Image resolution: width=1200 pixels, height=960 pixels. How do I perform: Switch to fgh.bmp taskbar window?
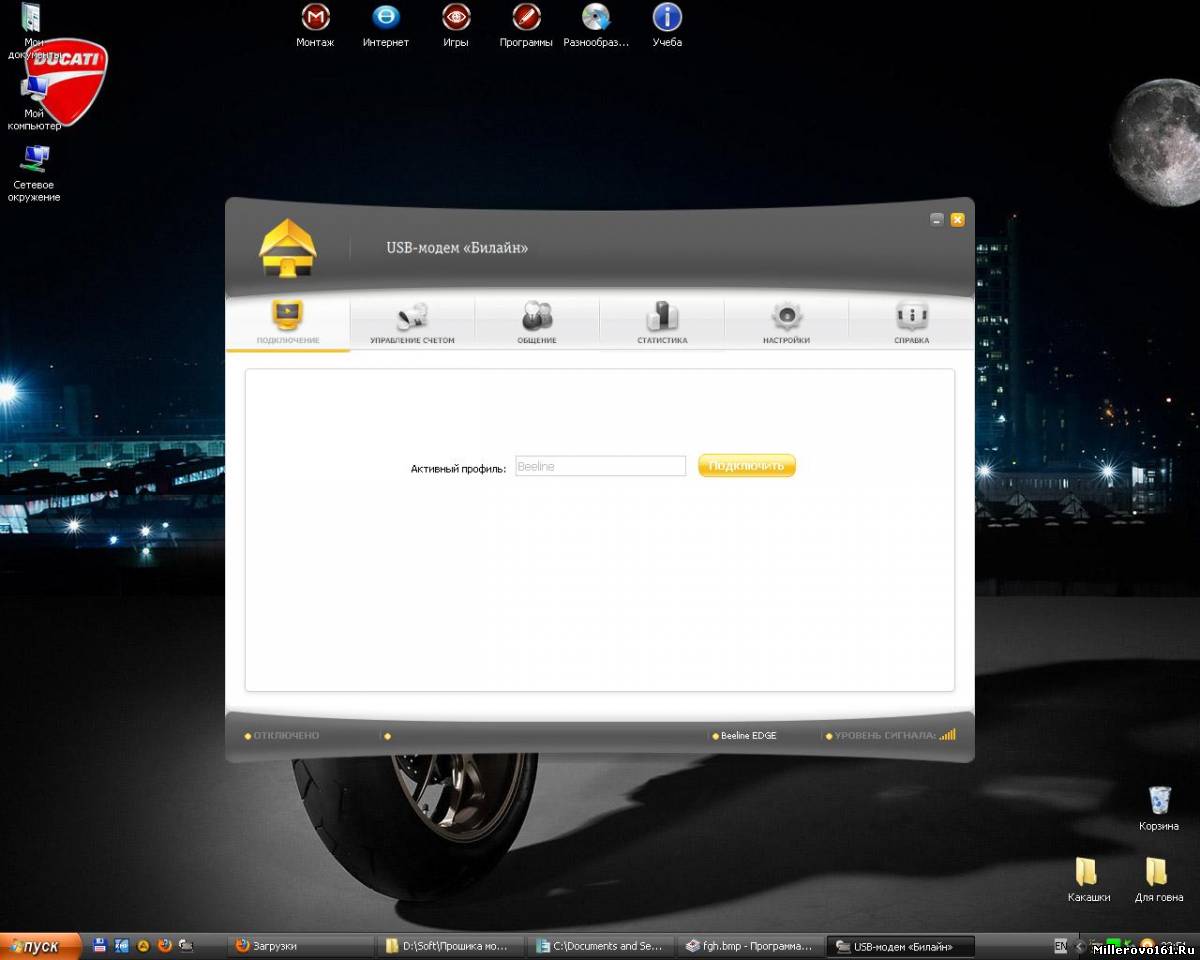[752, 946]
